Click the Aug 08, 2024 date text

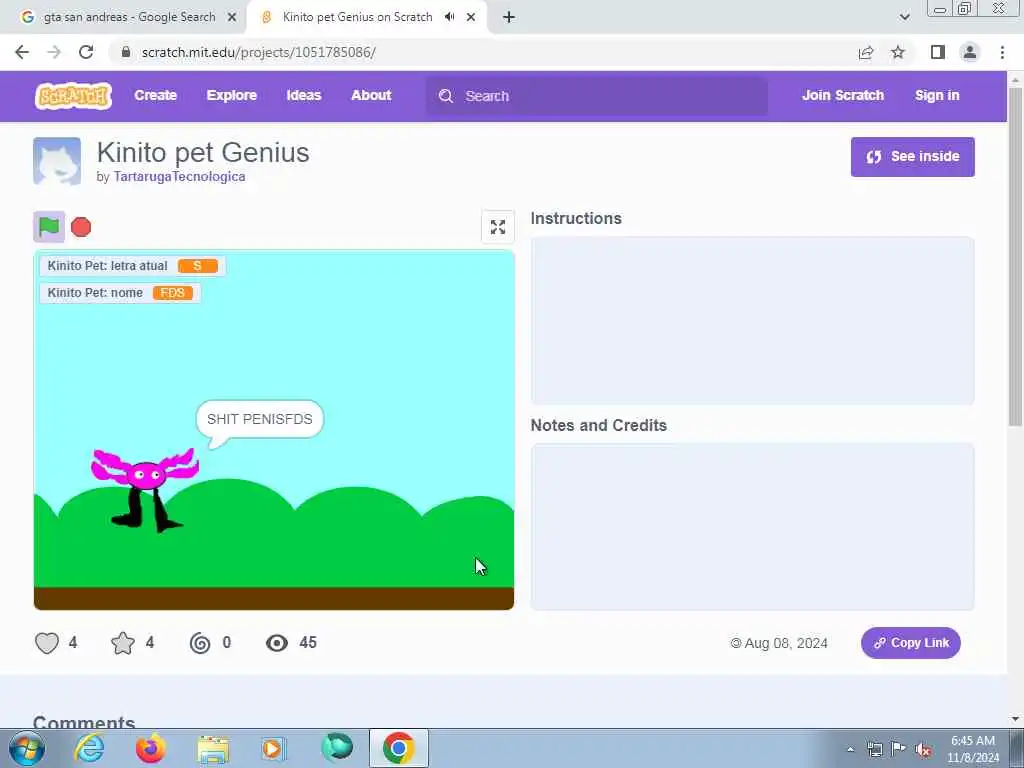pyautogui.click(x=786, y=643)
